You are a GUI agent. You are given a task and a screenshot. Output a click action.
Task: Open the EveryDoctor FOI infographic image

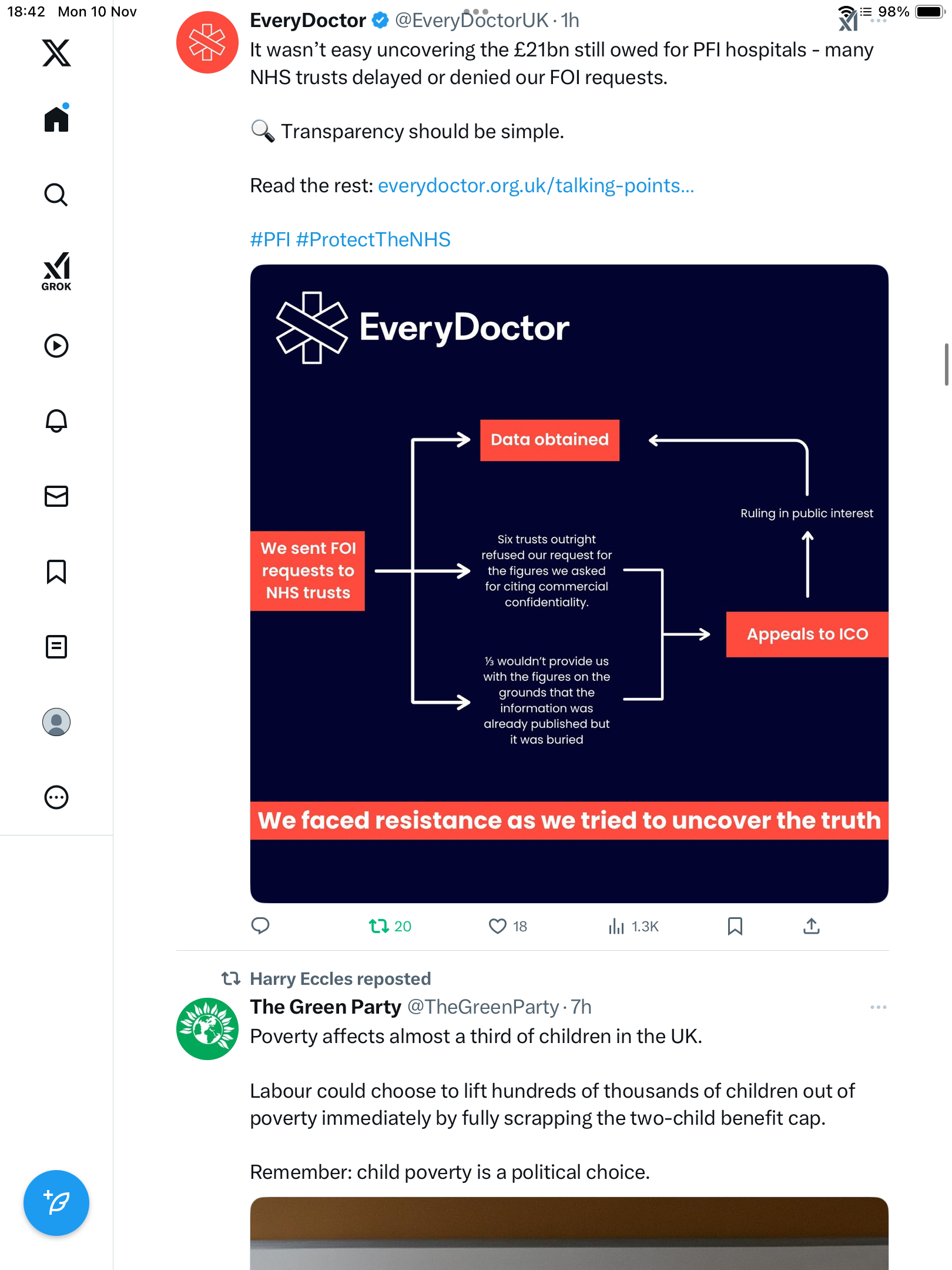(x=569, y=583)
